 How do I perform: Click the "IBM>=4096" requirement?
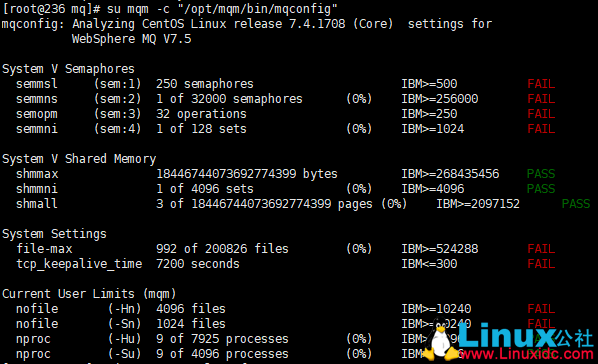[432, 189]
